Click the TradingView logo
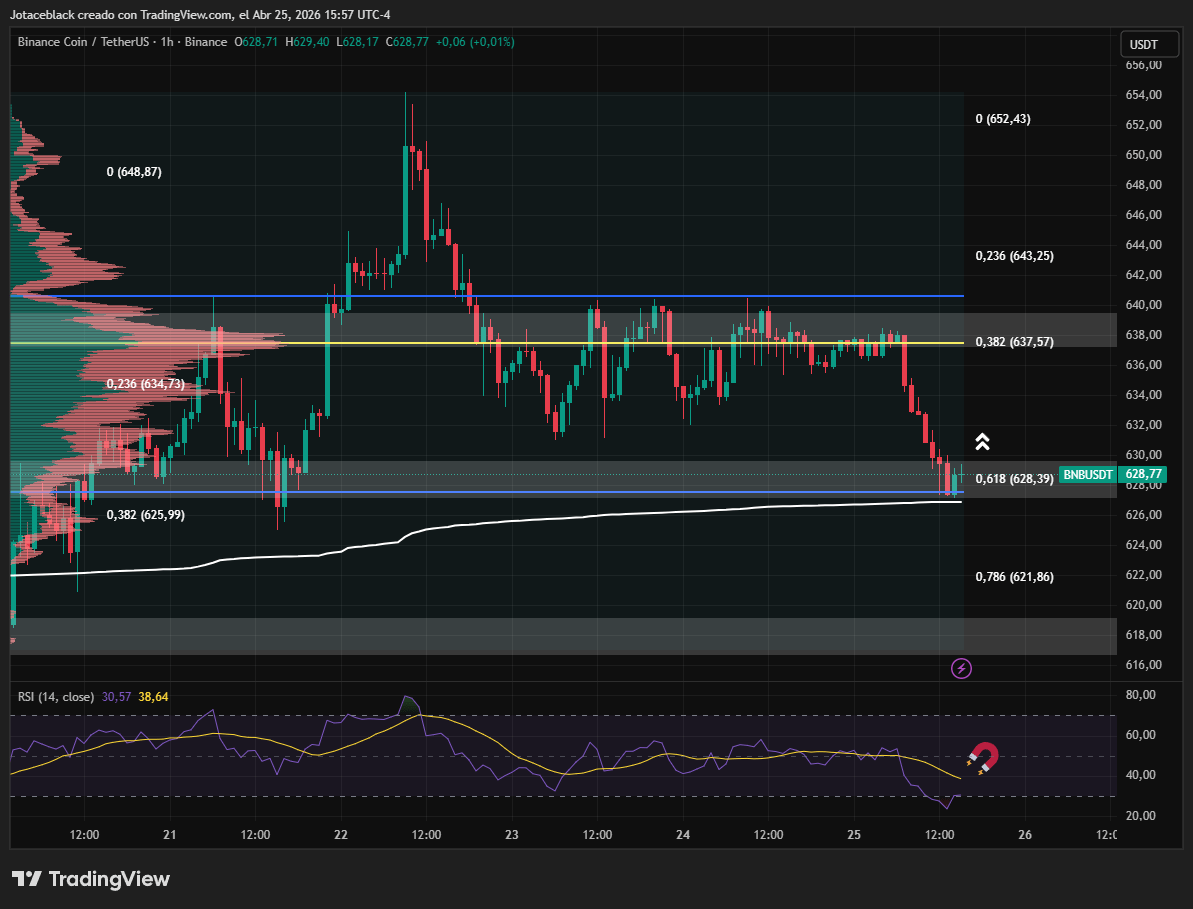 [x=91, y=879]
